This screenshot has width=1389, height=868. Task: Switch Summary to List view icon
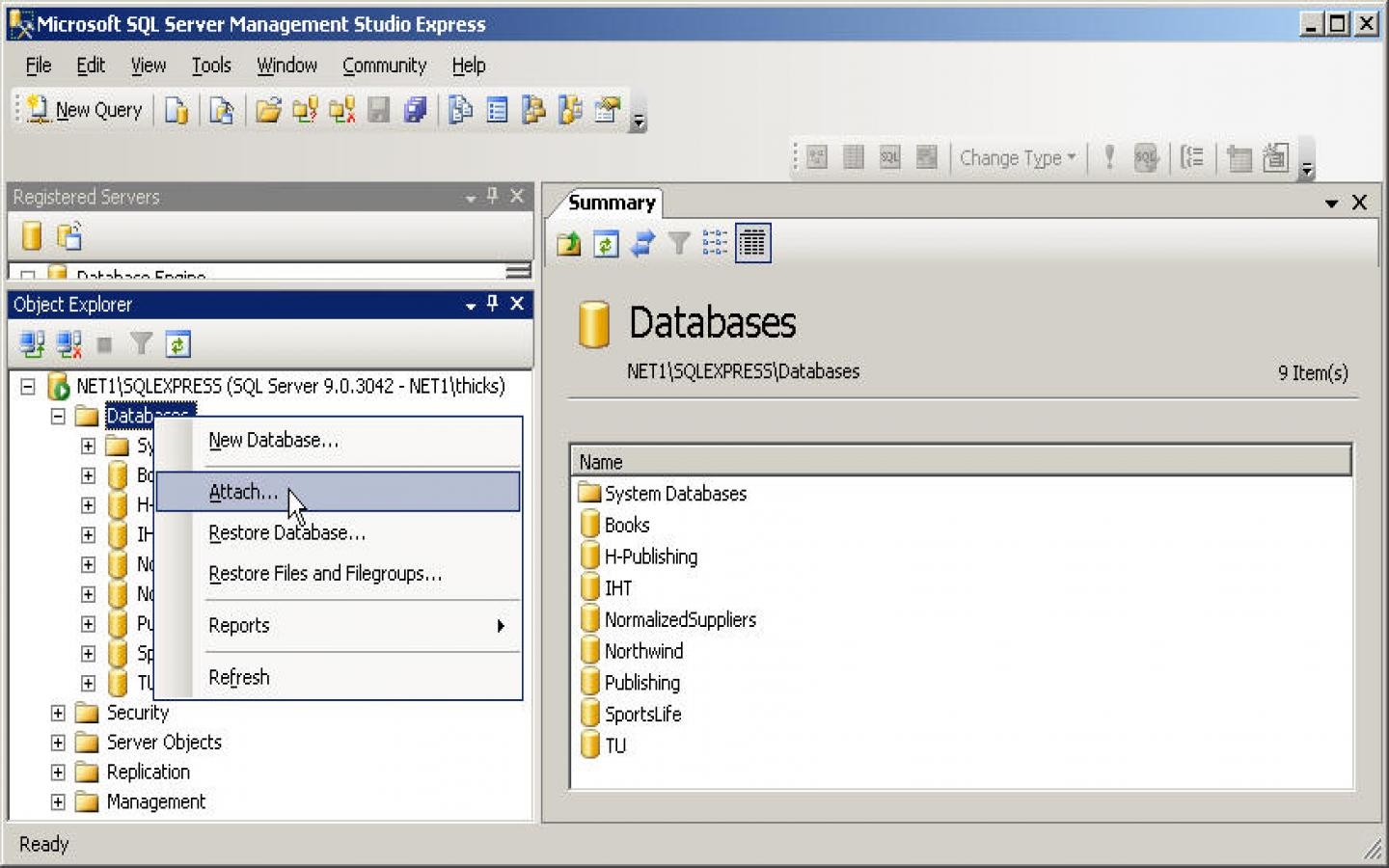click(x=715, y=243)
